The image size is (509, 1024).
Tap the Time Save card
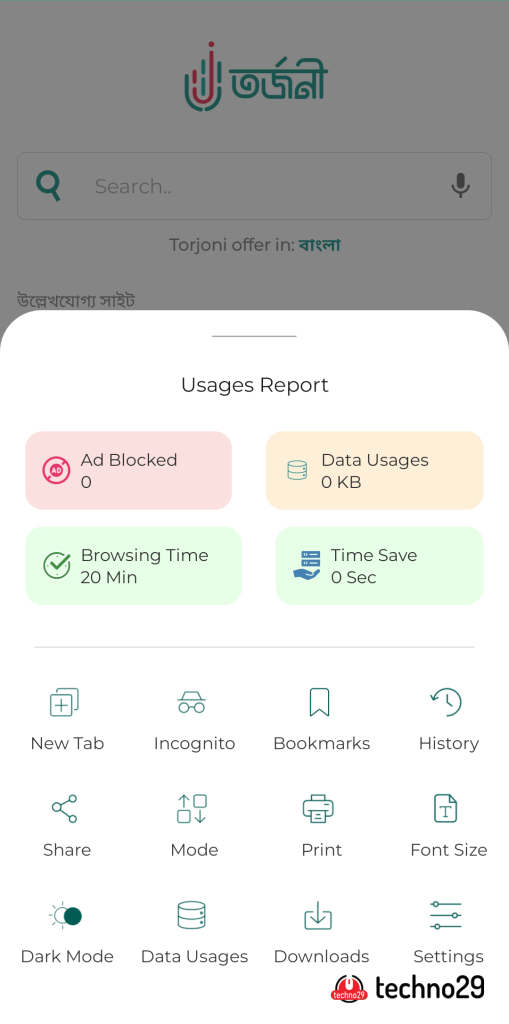pos(380,566)
